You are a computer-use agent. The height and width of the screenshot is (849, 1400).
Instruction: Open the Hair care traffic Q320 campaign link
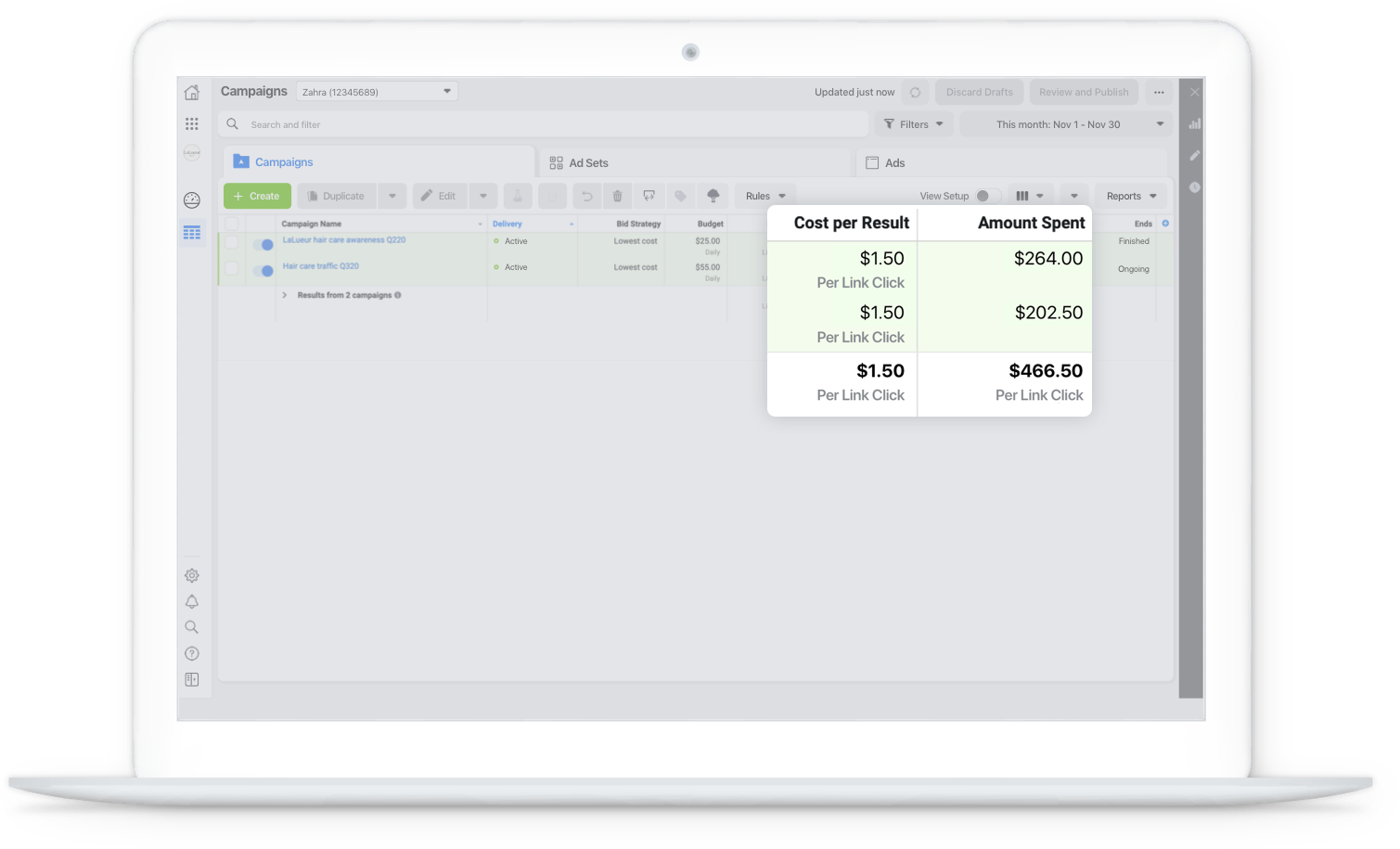point(321,266)
